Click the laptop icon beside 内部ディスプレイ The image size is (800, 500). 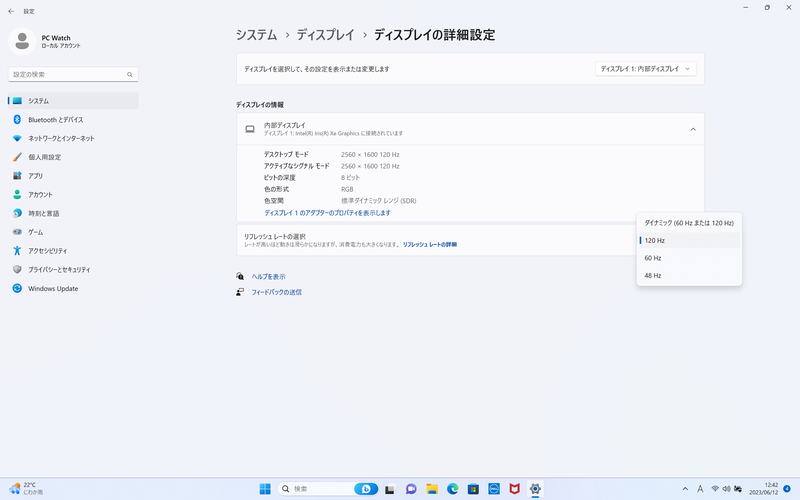point(250,129)
